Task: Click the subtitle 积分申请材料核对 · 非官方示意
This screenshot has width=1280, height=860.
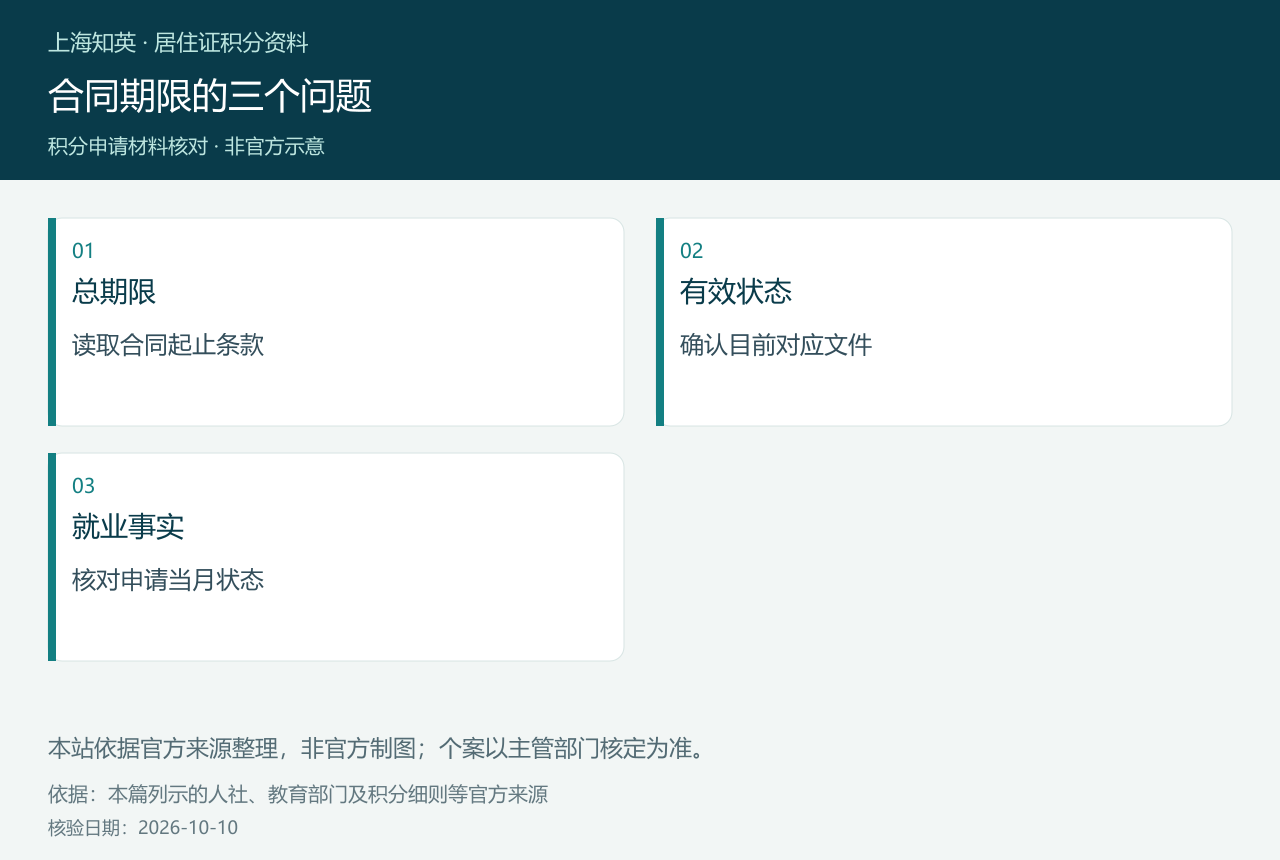Action: pos(186,146)
